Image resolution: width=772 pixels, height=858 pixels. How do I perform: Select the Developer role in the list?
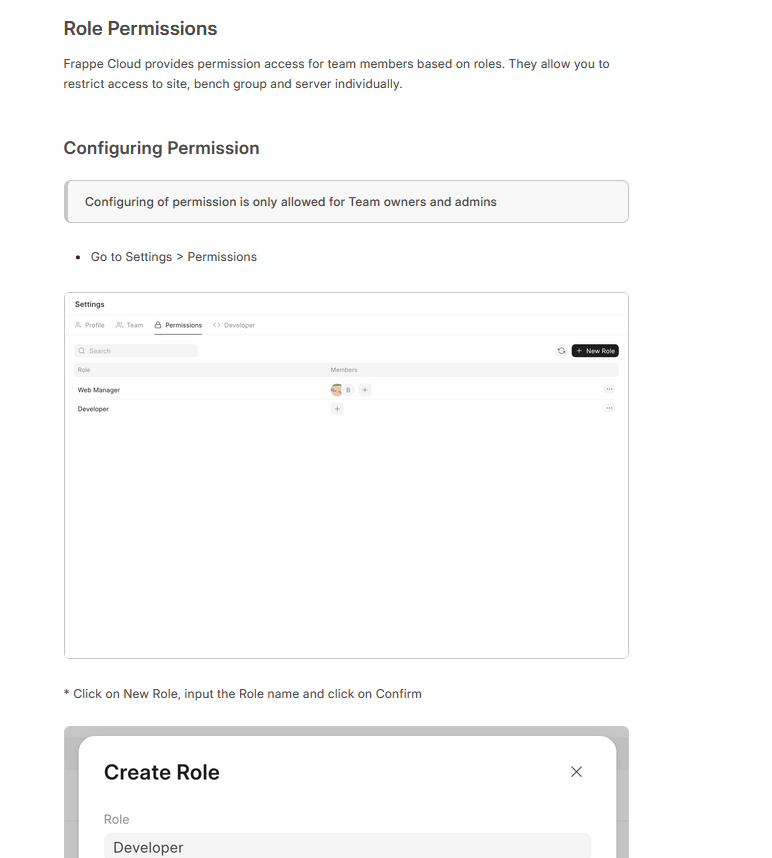[94, 409]
